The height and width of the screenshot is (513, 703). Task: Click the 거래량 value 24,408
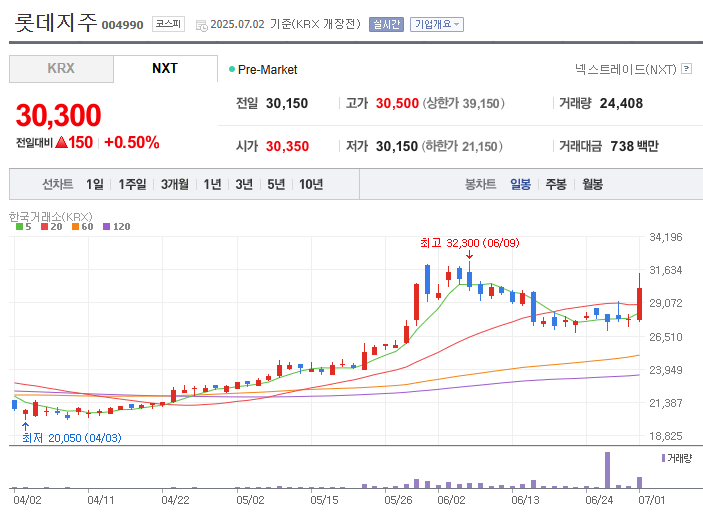621,104
